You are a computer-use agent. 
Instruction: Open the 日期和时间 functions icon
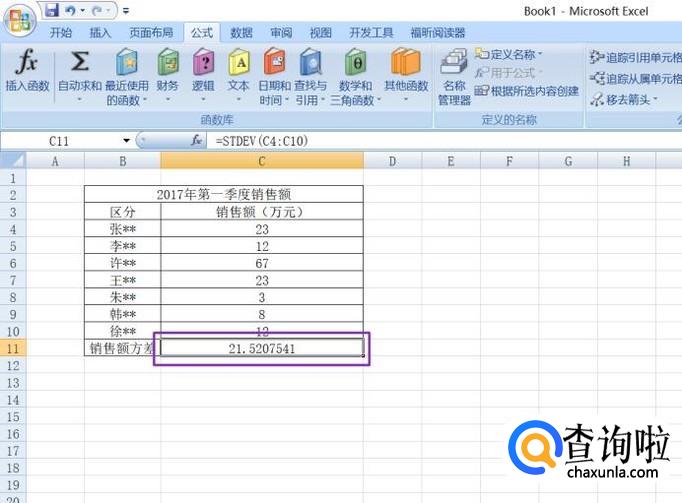tap(274, 62)
